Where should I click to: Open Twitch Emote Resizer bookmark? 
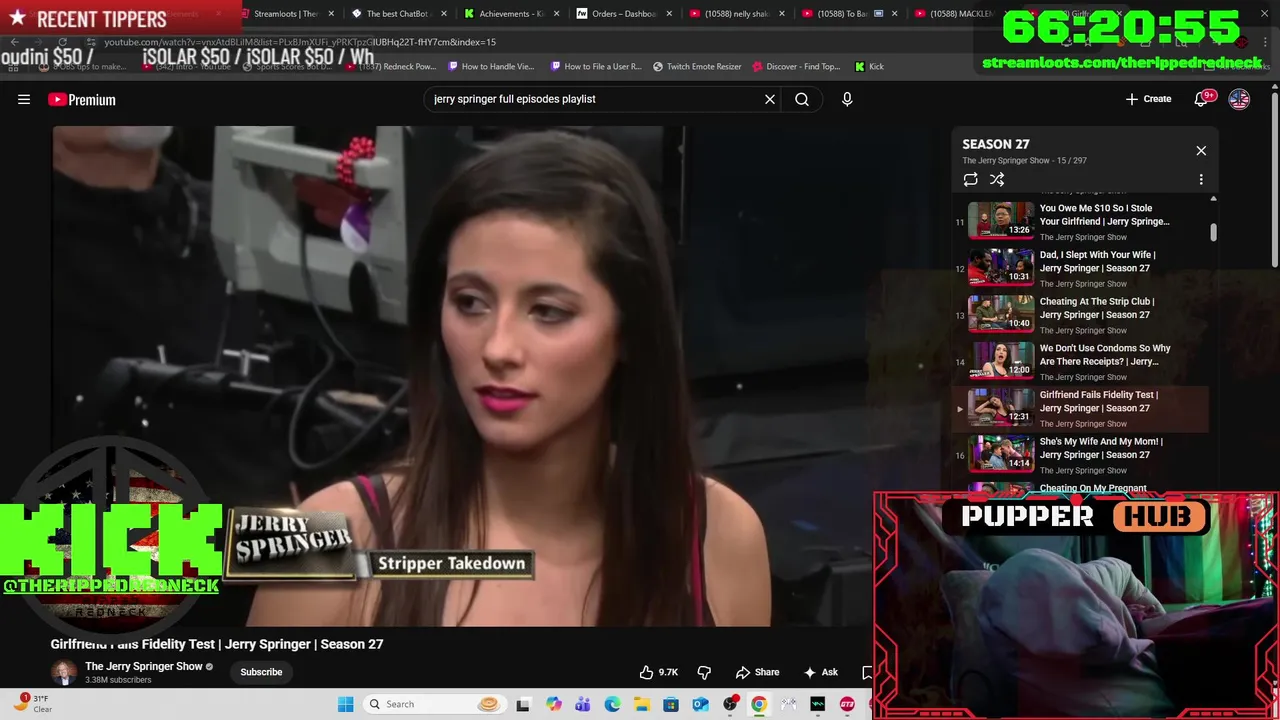(x=697, y=67)
